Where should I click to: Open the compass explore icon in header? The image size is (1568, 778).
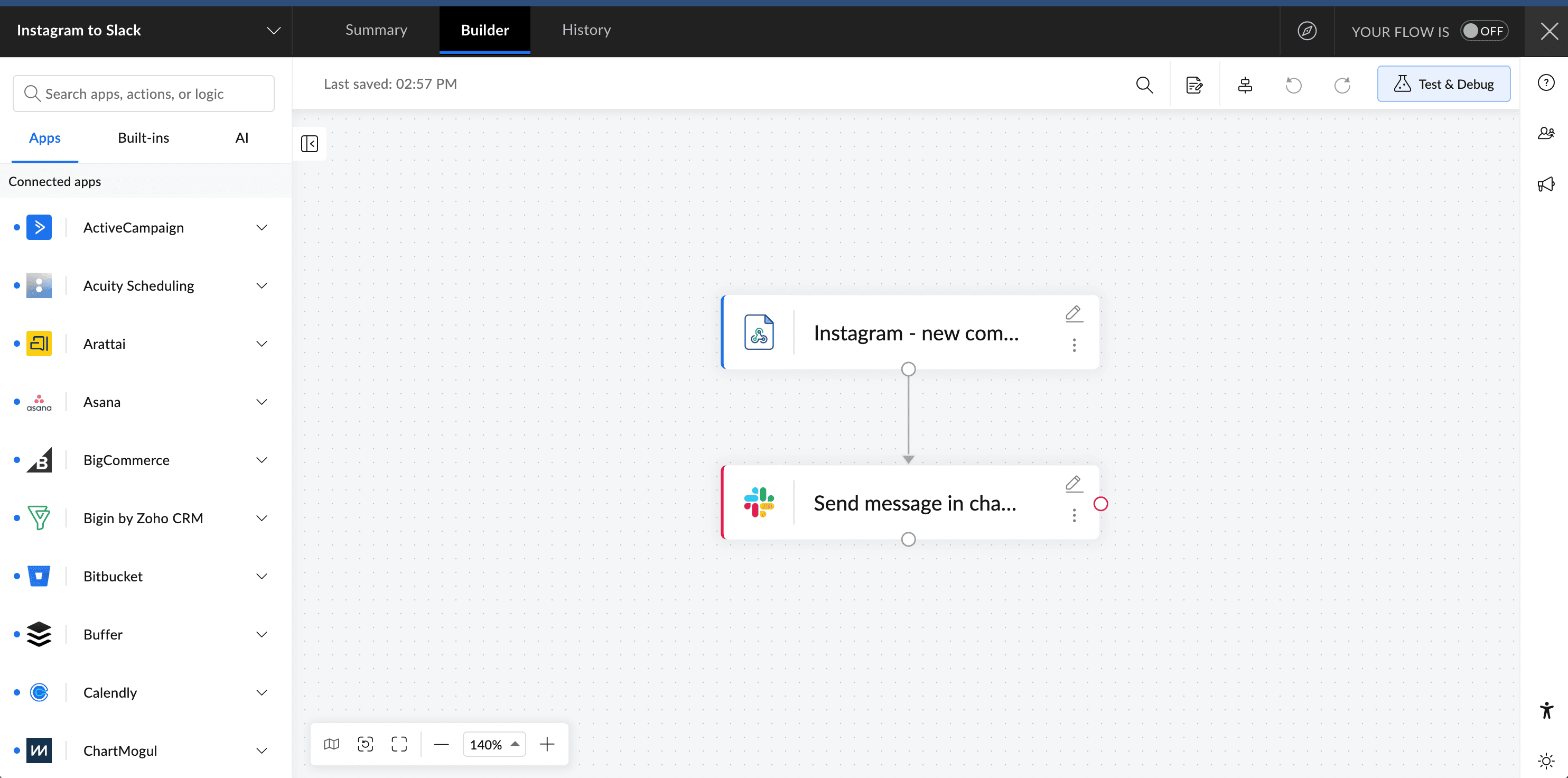pos(1307,31)
